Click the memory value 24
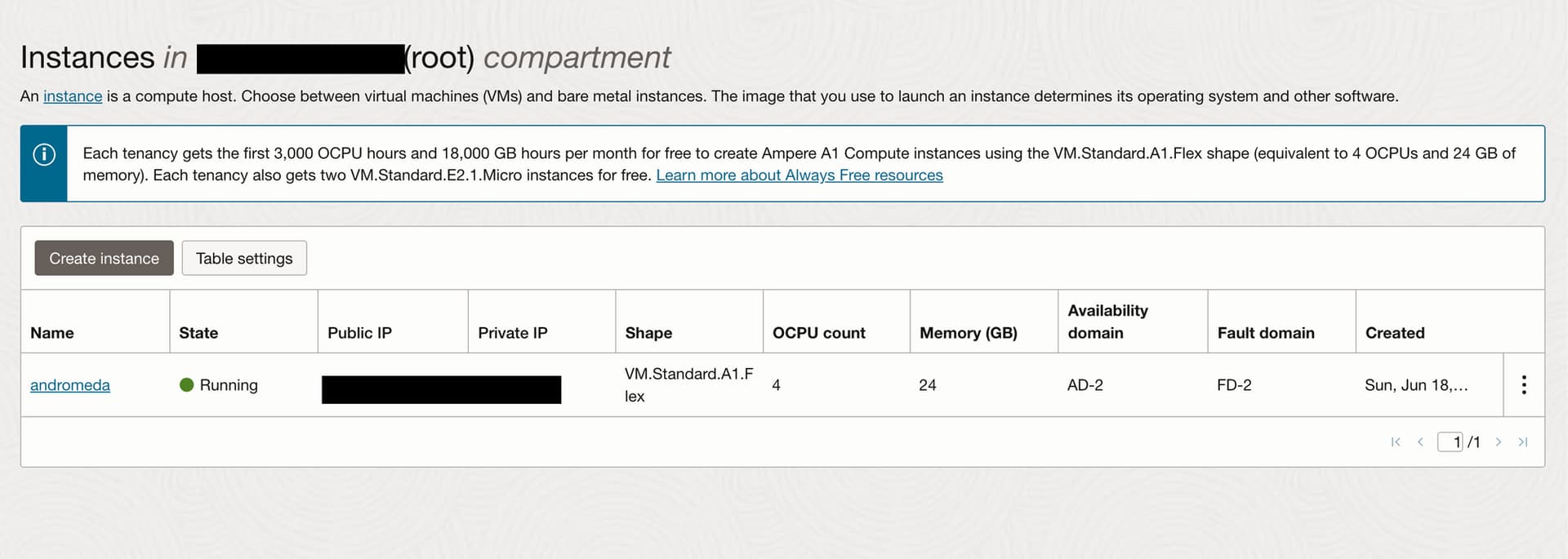This screenshot has width=1568, height=559. click(x=927, y=385)
